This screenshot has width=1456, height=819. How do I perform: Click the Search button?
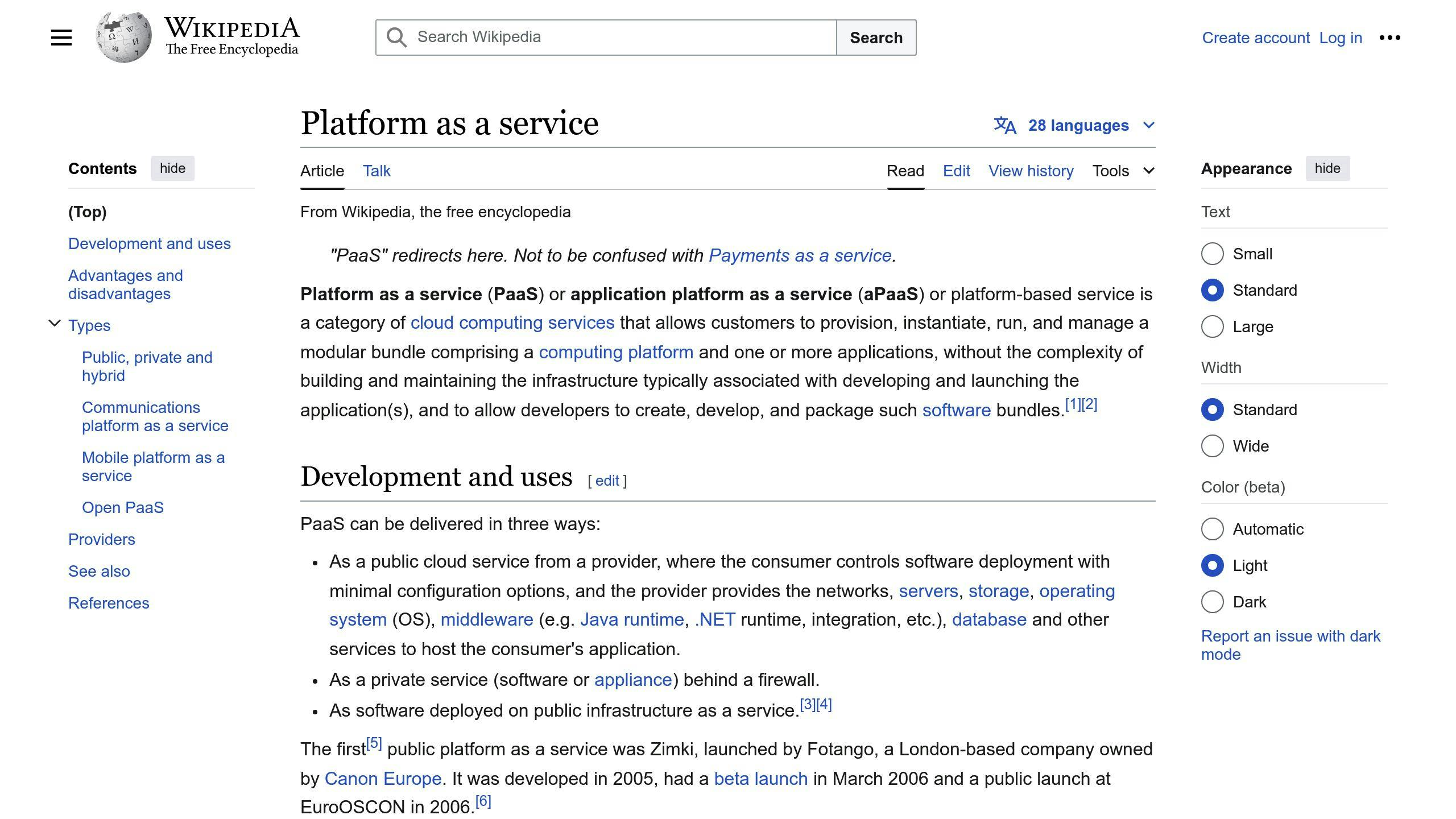[876, 38]
